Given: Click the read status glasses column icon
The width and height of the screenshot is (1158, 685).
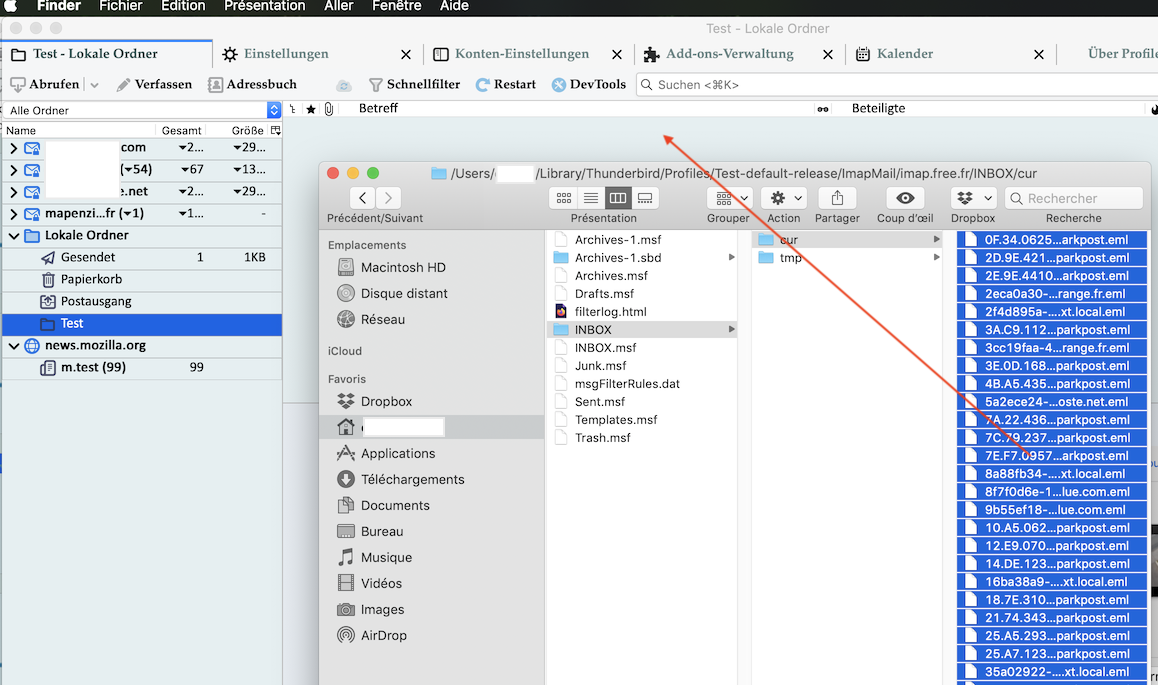Looking at the screenshot, I should click(822, 109).
